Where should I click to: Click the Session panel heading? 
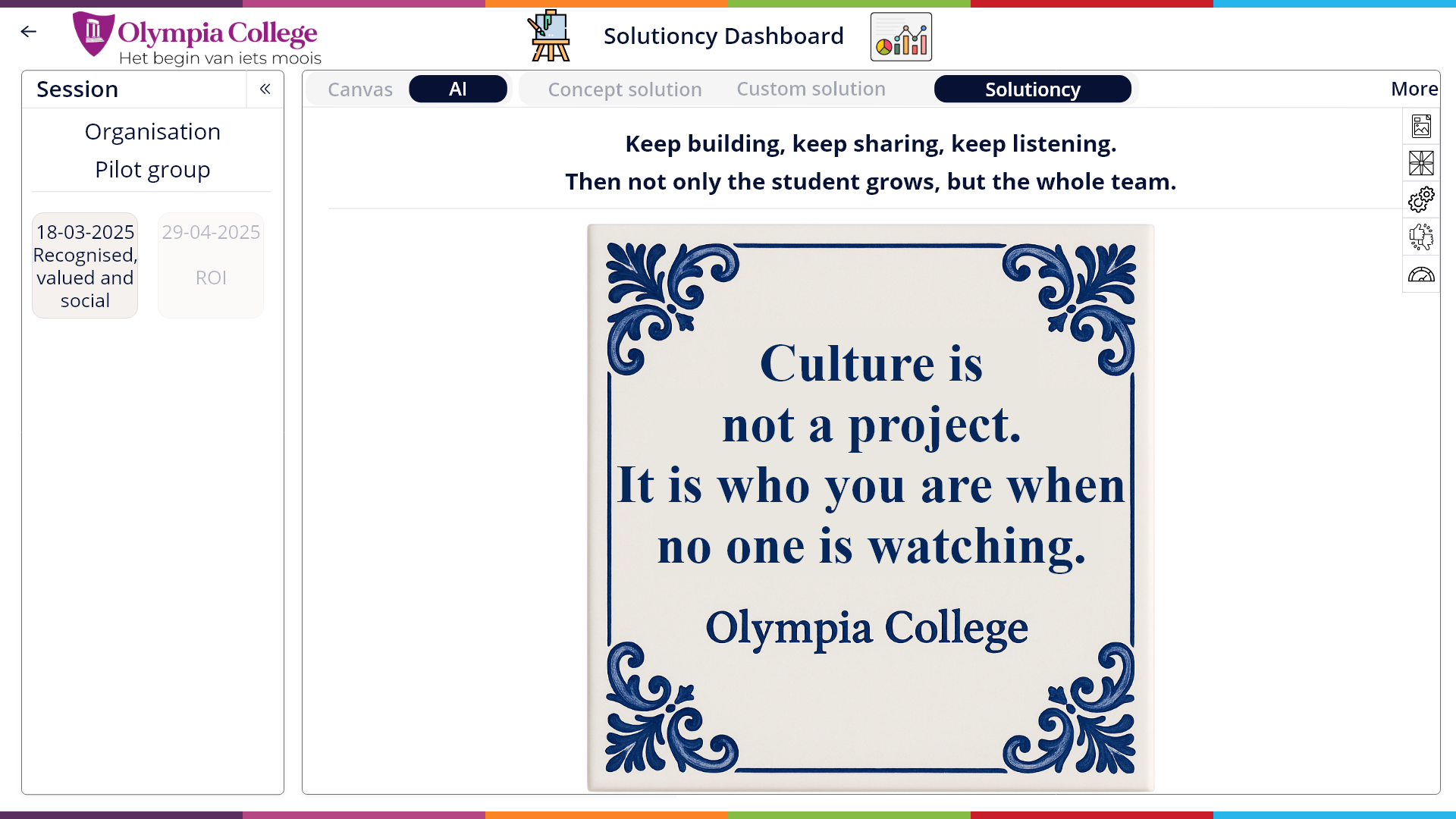tap(77, 89)
